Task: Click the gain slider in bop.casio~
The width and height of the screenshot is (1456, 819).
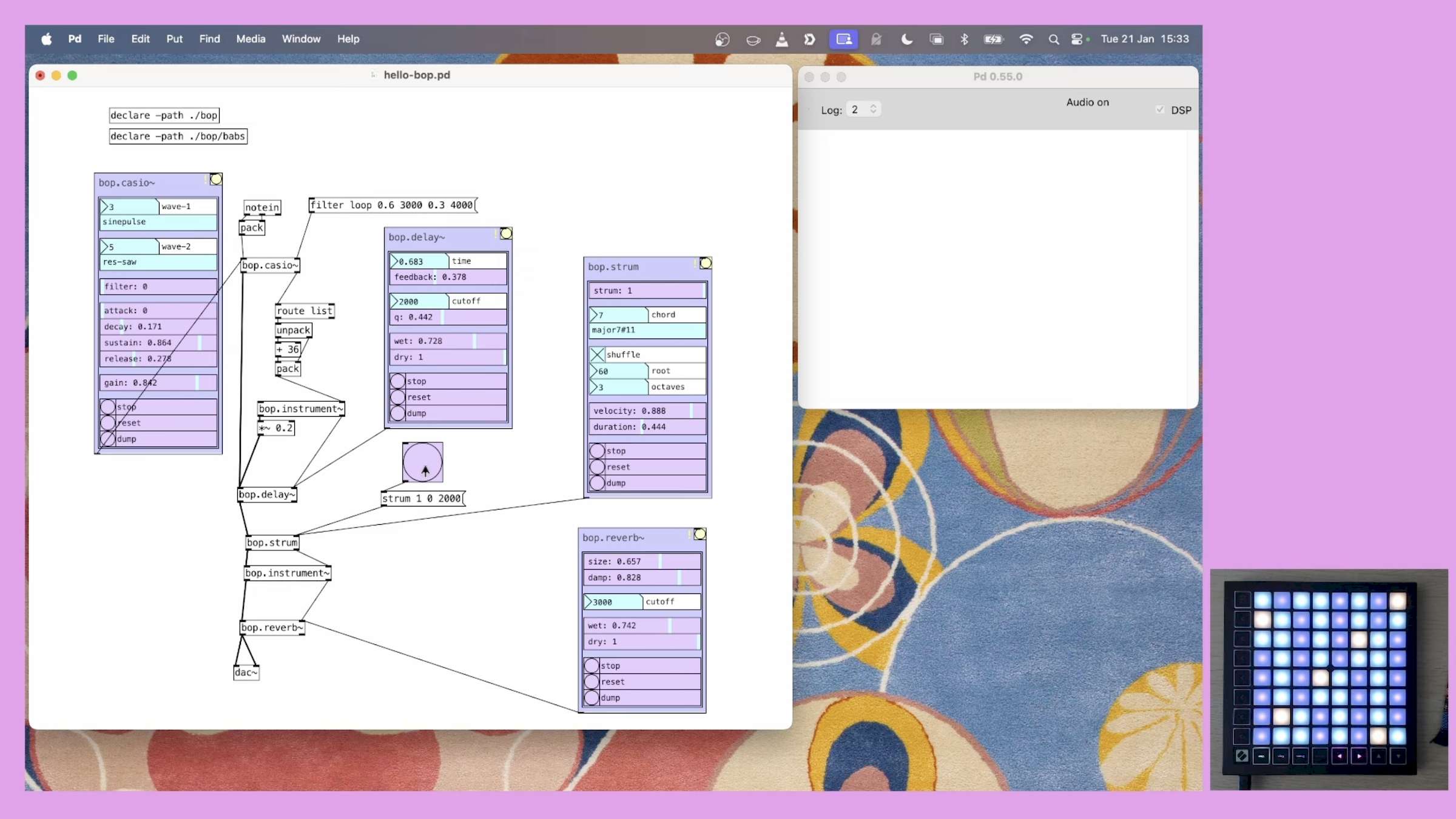Action: click(x=158, y=383)
